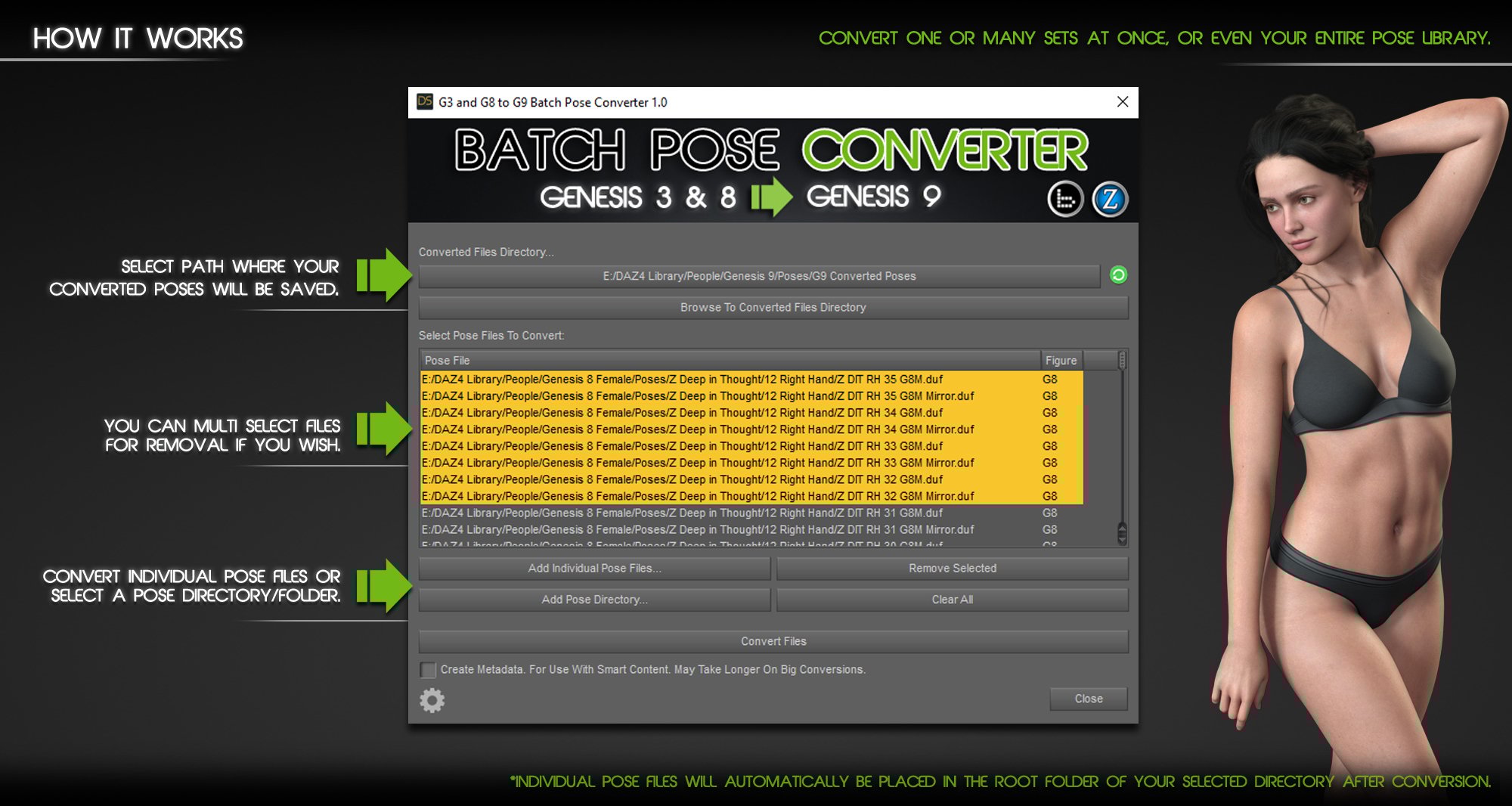The width and height of the screenshot is (1512, 806).
Task: Select row Z DIT RH 32 G8M Mirror.duf
Action: coord(751,496)
